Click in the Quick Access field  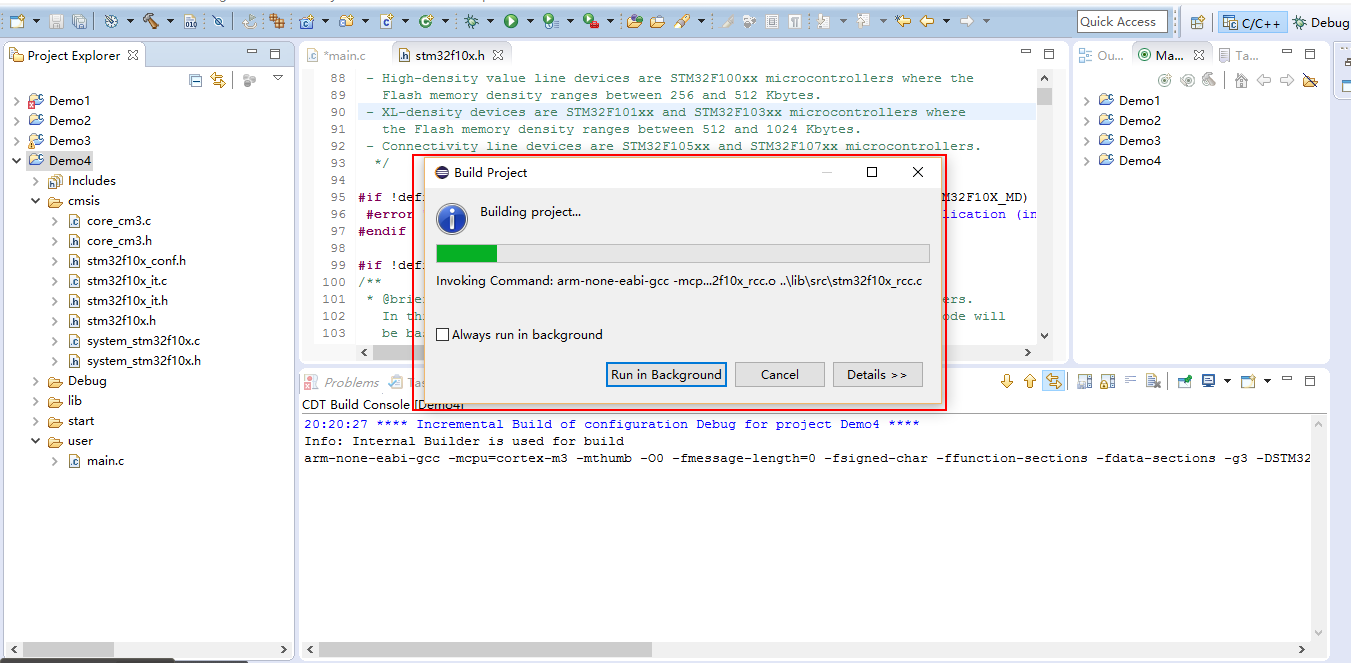[1124, 22]
